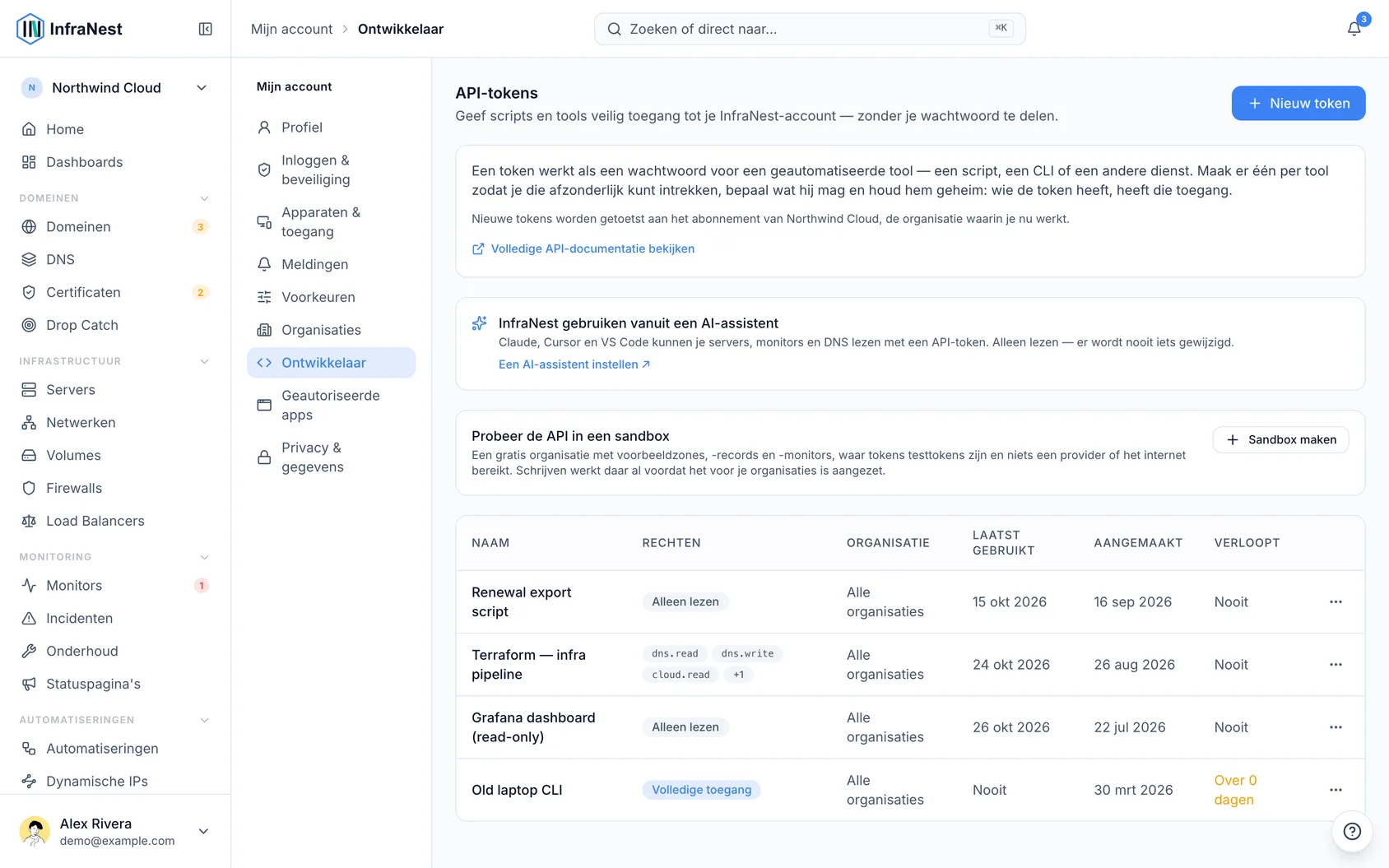This screenshot has height=868, width=1389.
Task: Create a token with Nieuw token
Action: (1298, 103)
